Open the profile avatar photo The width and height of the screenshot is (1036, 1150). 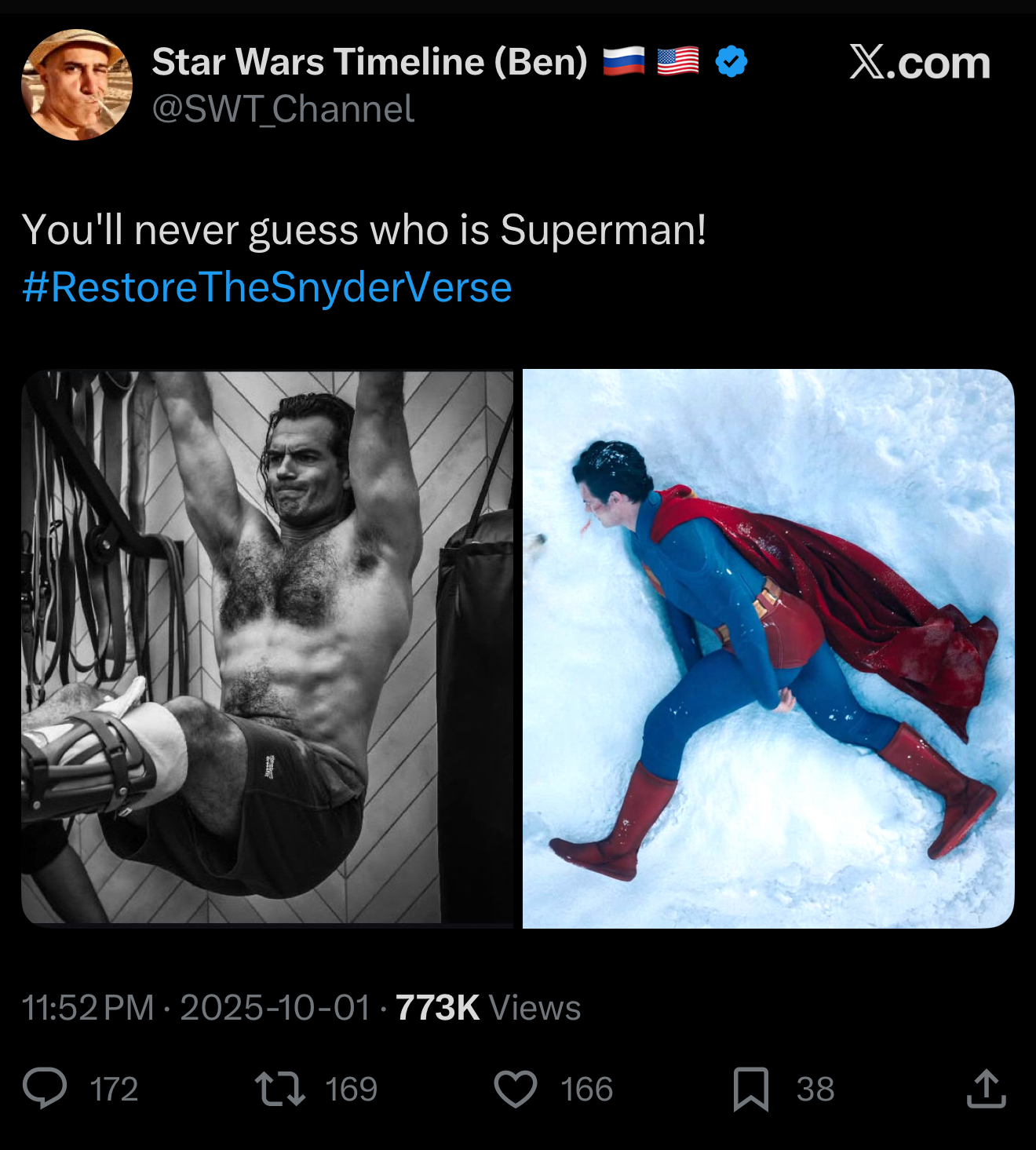[x=77, y=85]
